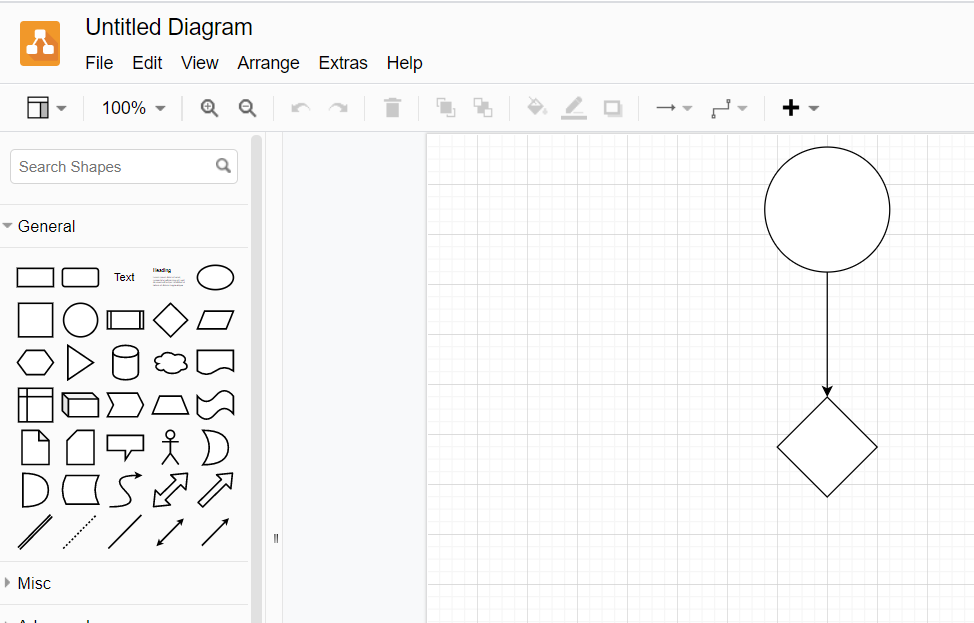This screenshot has width=974, height=623.
Task: Select the cylinder shape from the palette
Action: point(125,363)
